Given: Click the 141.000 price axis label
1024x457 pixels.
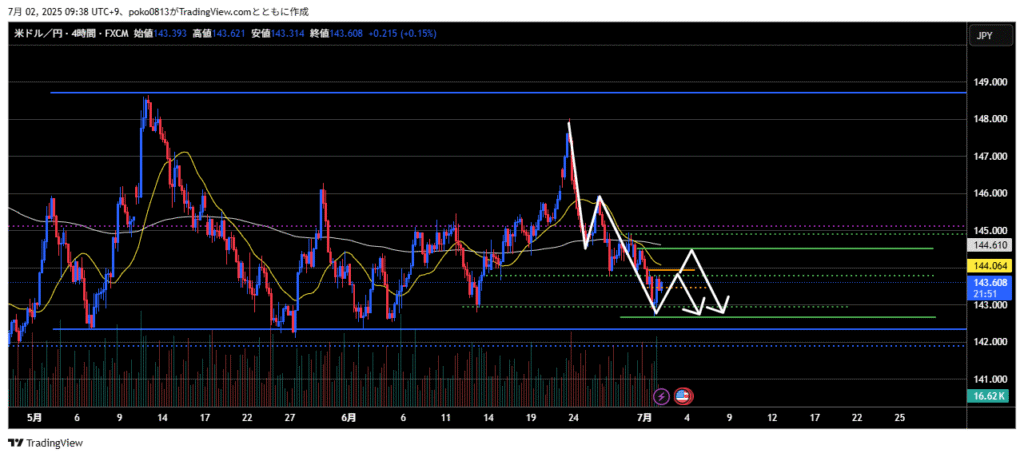Looking at the screenshot, I should tap(989, 380).
